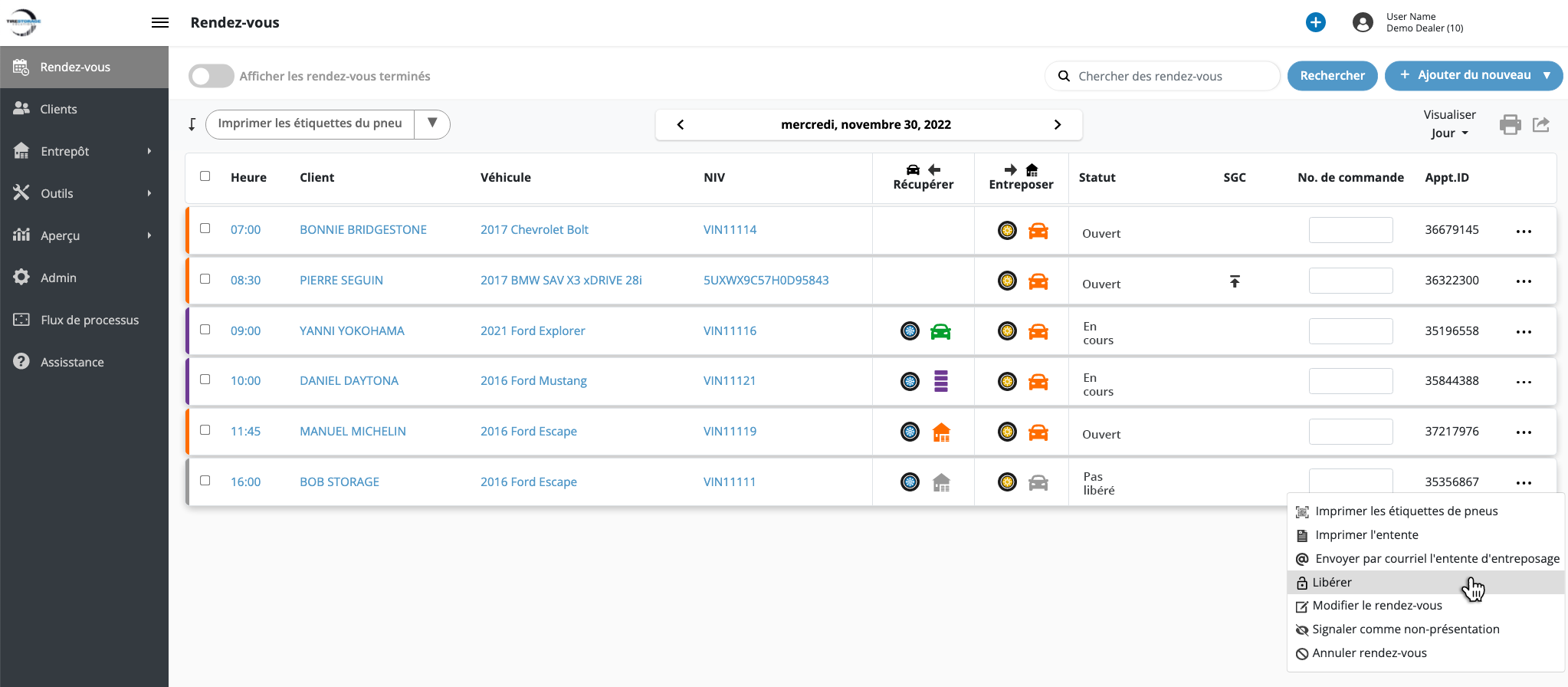Click orange warehouse icon for Manuel Michelin
Viewport: 1568px width, 687px height.
[941, 432]
